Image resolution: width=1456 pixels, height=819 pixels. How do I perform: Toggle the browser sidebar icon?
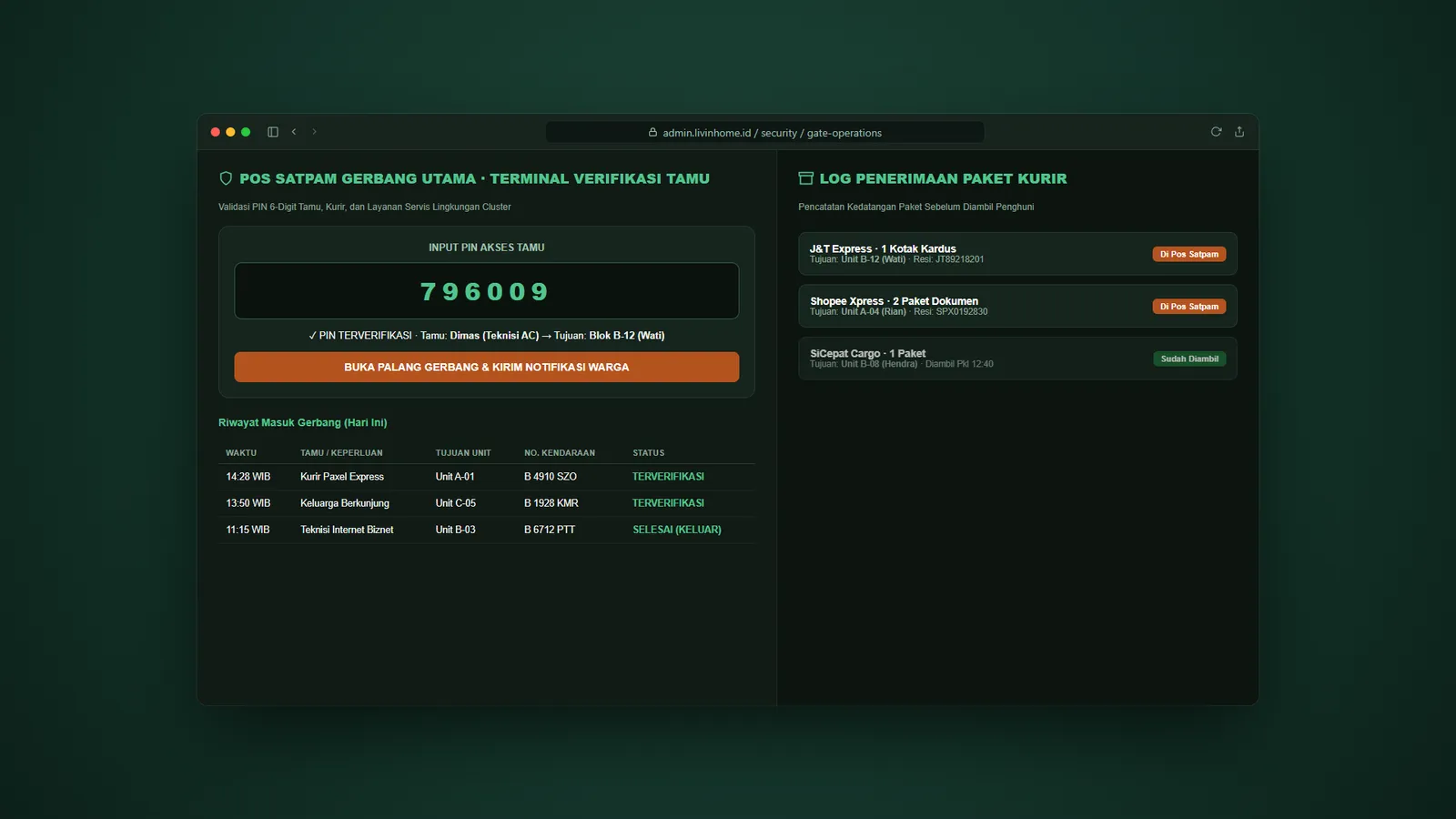point(272,132)
